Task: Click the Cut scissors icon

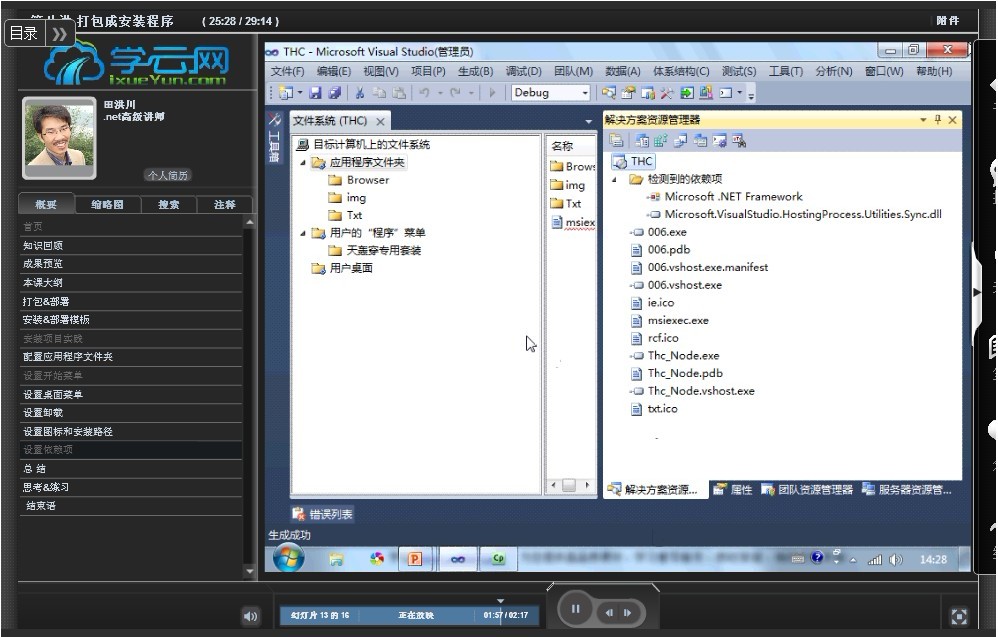Action: point(360,93)
